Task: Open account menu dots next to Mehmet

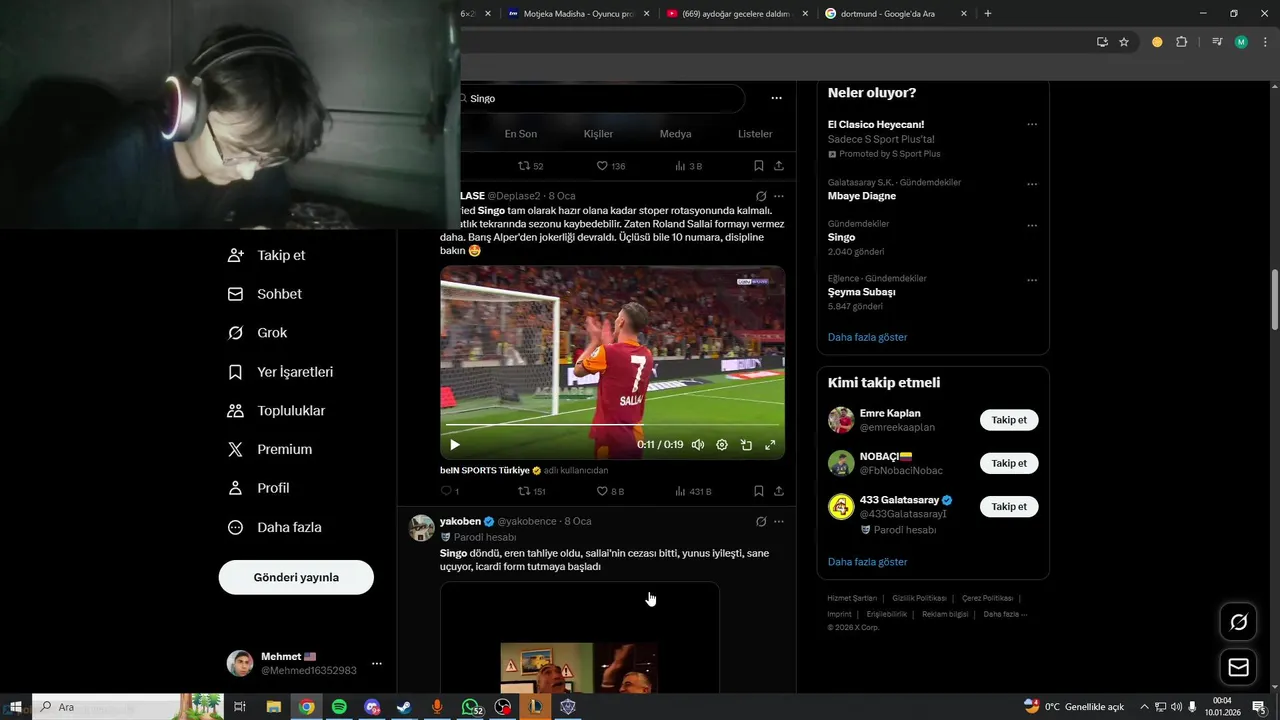Action: point(377,664)
